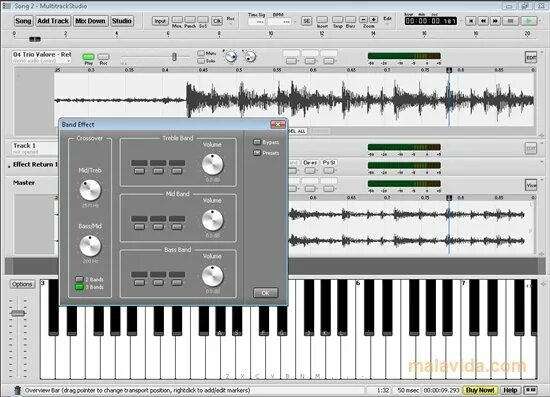Click the Rewind transport button
550x397 pixels.
(x=483, y=21)
